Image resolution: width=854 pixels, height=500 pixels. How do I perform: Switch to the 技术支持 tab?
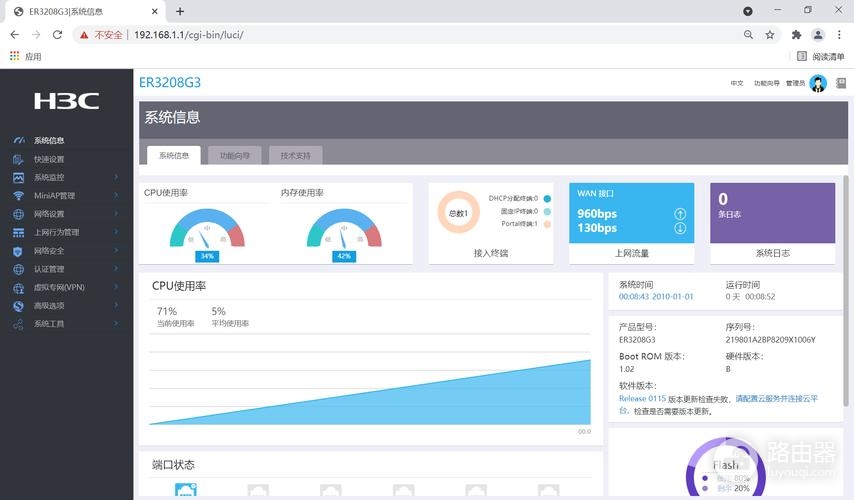(x=295, y=156)
